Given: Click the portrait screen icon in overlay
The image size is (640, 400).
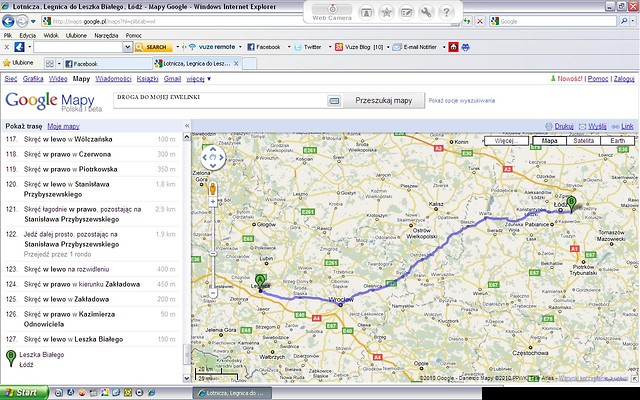Looking at the screenshot, I should pyautogui.click(x=367, y=12).
